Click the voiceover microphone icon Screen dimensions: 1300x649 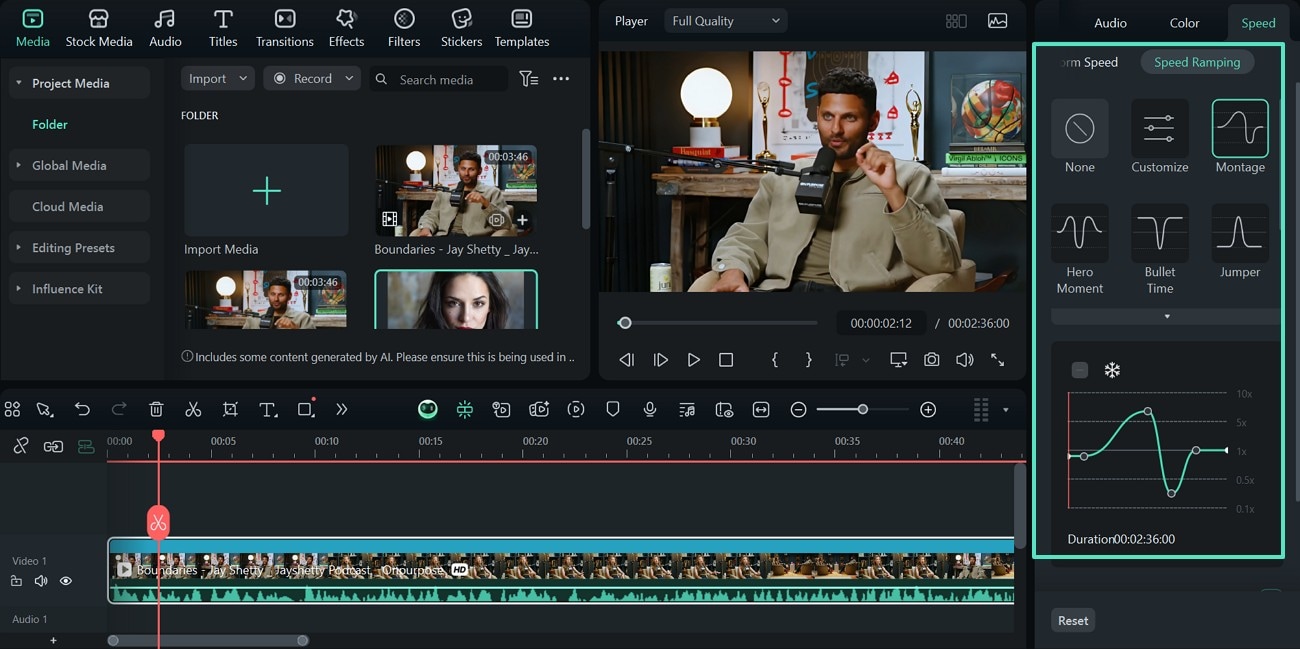[x=650, y=409]
